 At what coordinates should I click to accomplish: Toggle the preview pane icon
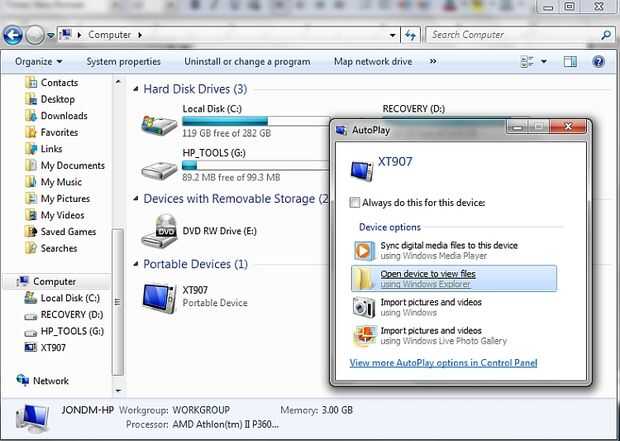pyautogui.click(x=570, y=62)
